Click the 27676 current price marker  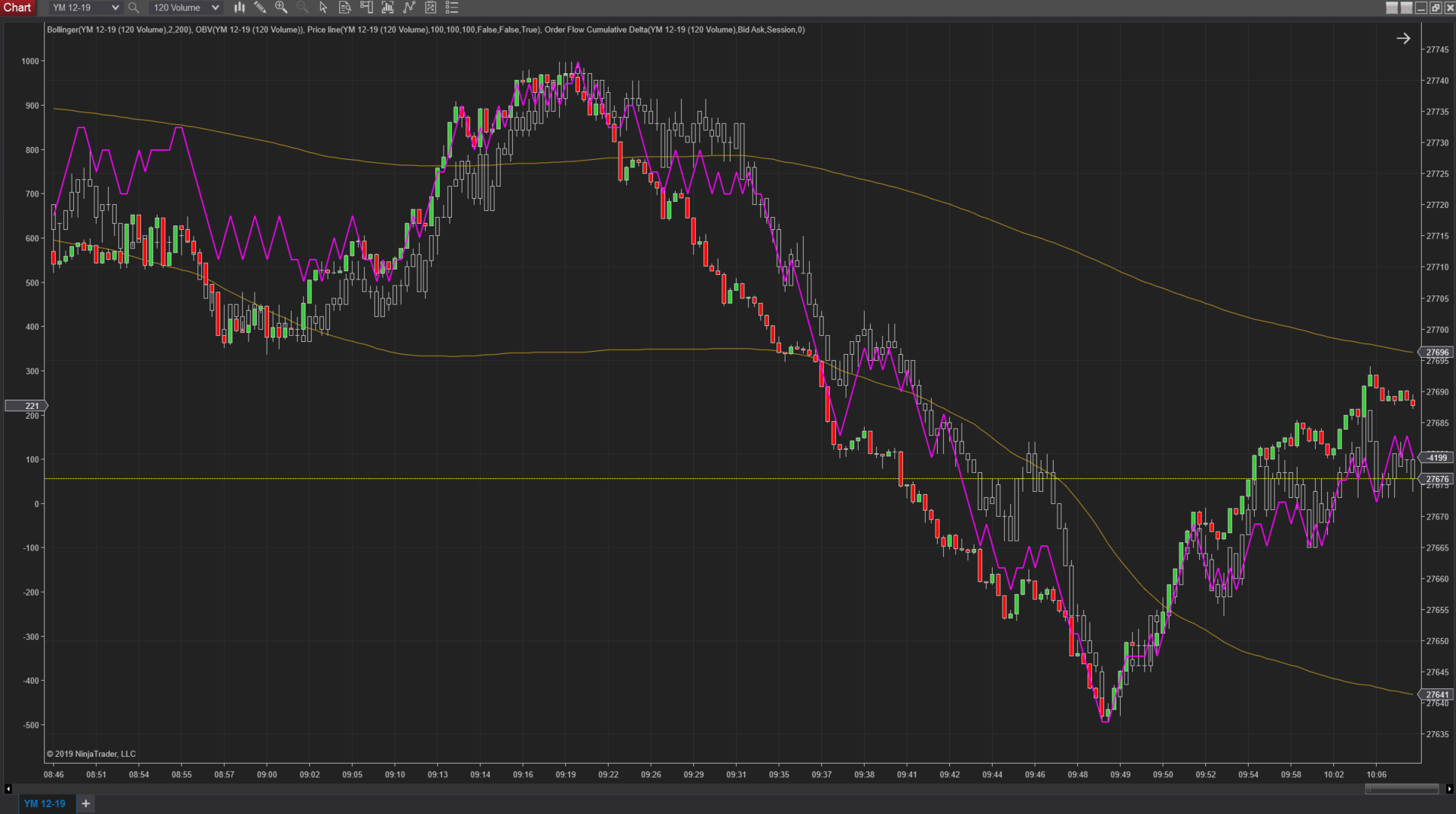pos(1436,479)
